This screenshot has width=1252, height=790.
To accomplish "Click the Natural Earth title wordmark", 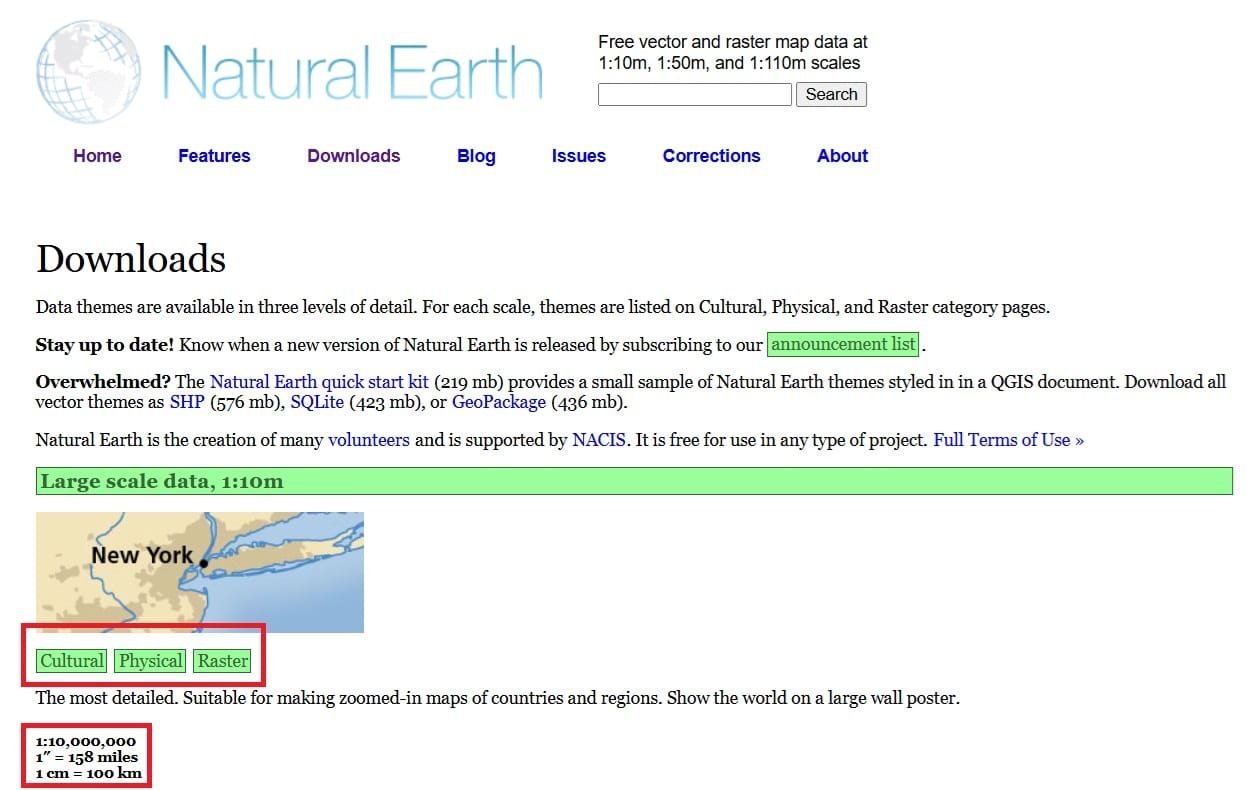I will (x=351, y=72).
